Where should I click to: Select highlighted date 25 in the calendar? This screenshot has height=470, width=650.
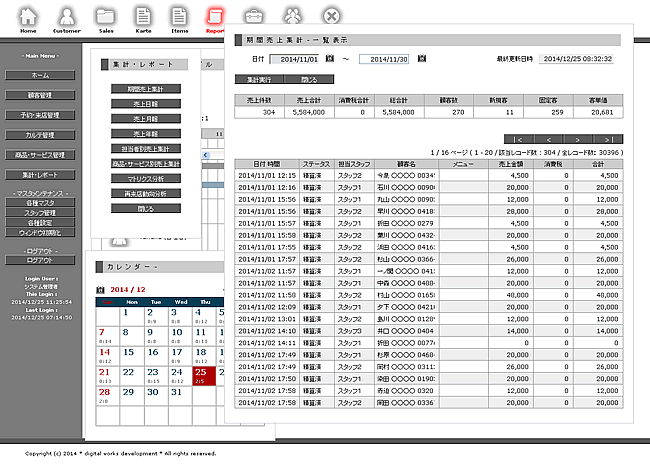click(204, 376)
